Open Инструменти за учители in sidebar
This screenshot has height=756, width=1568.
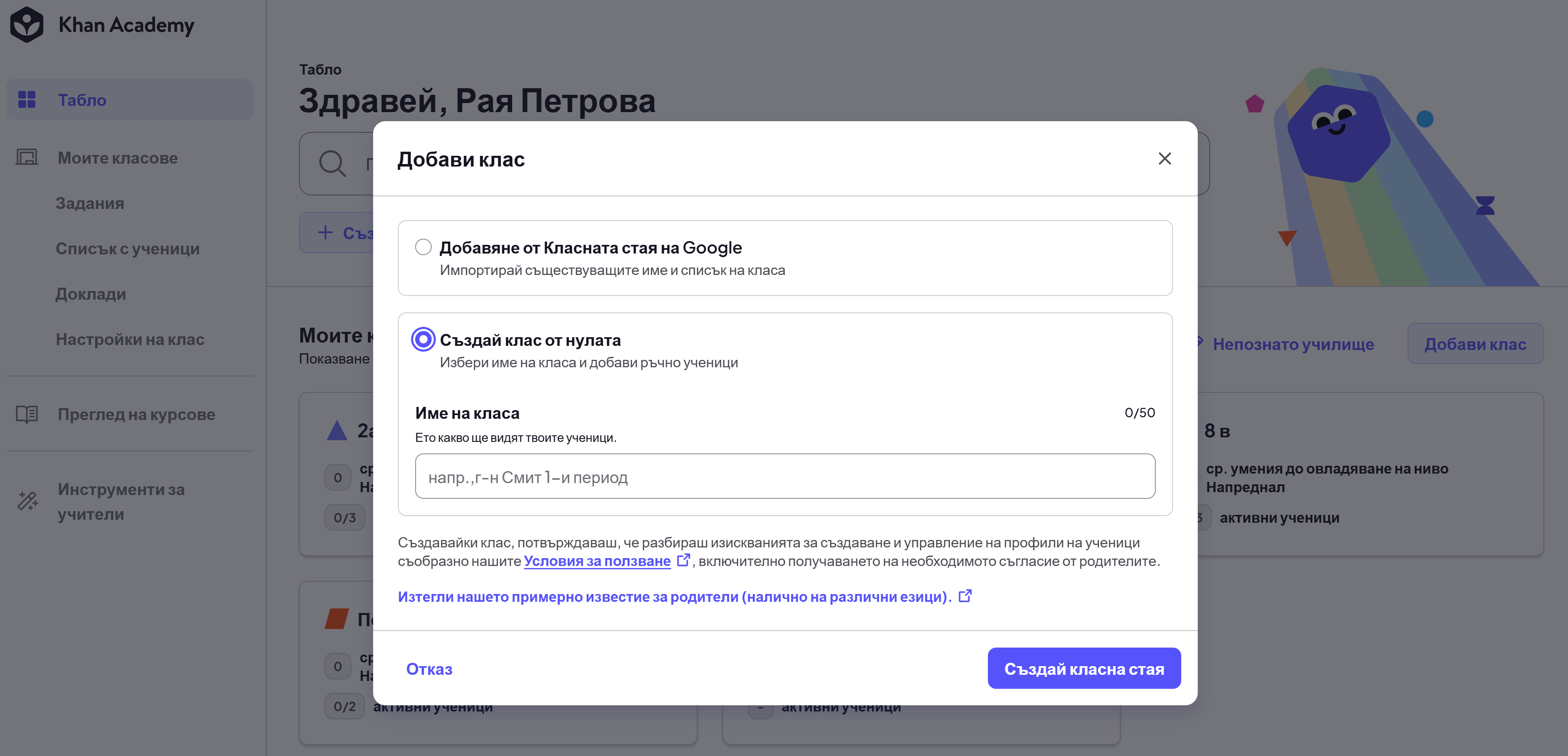pos(121,502)
